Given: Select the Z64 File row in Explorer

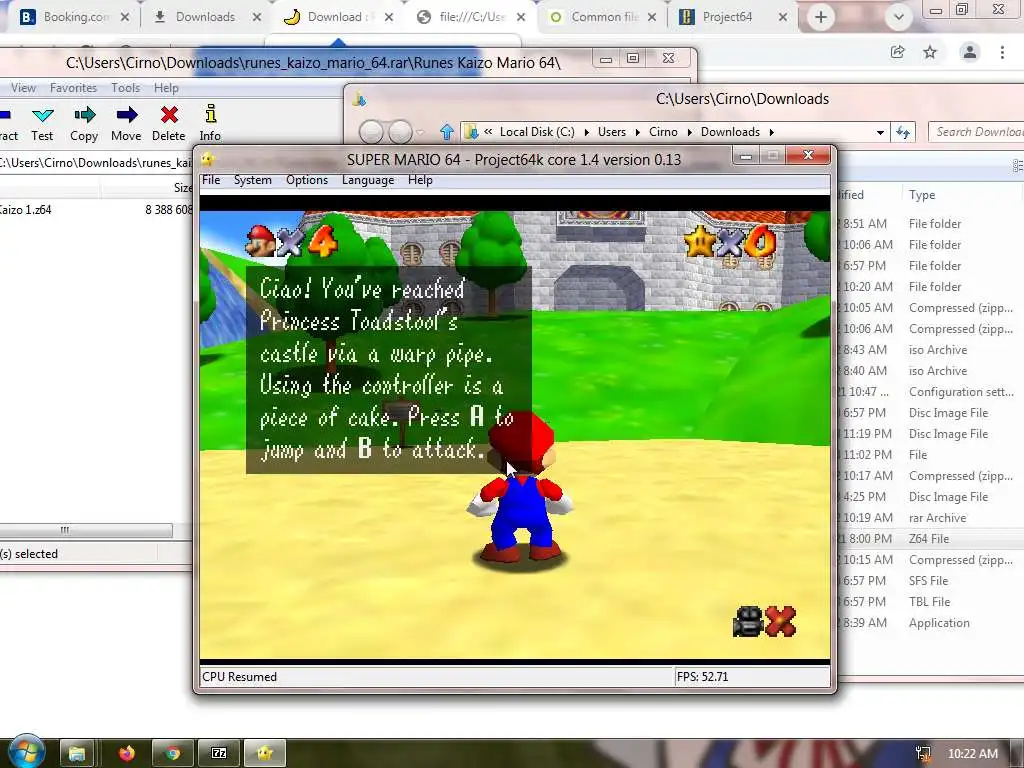Looking at the screenshot, I should click(x=931, y=539).
